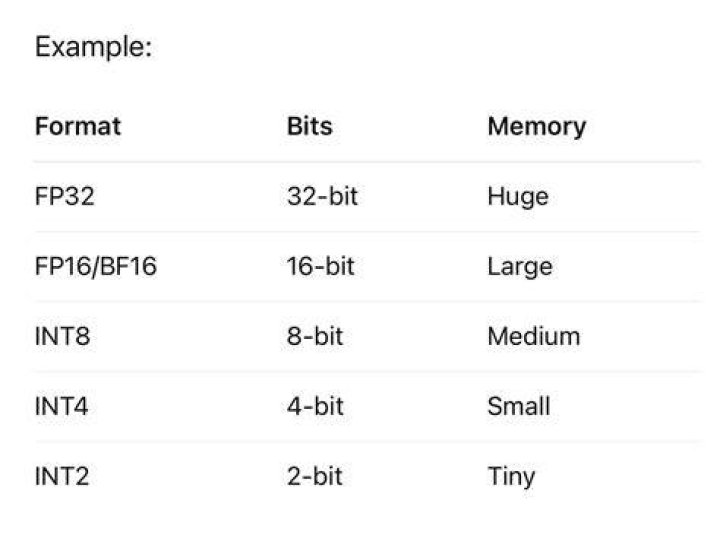
Task: Click the Large memory cell
Action: (x=520, y=267)
